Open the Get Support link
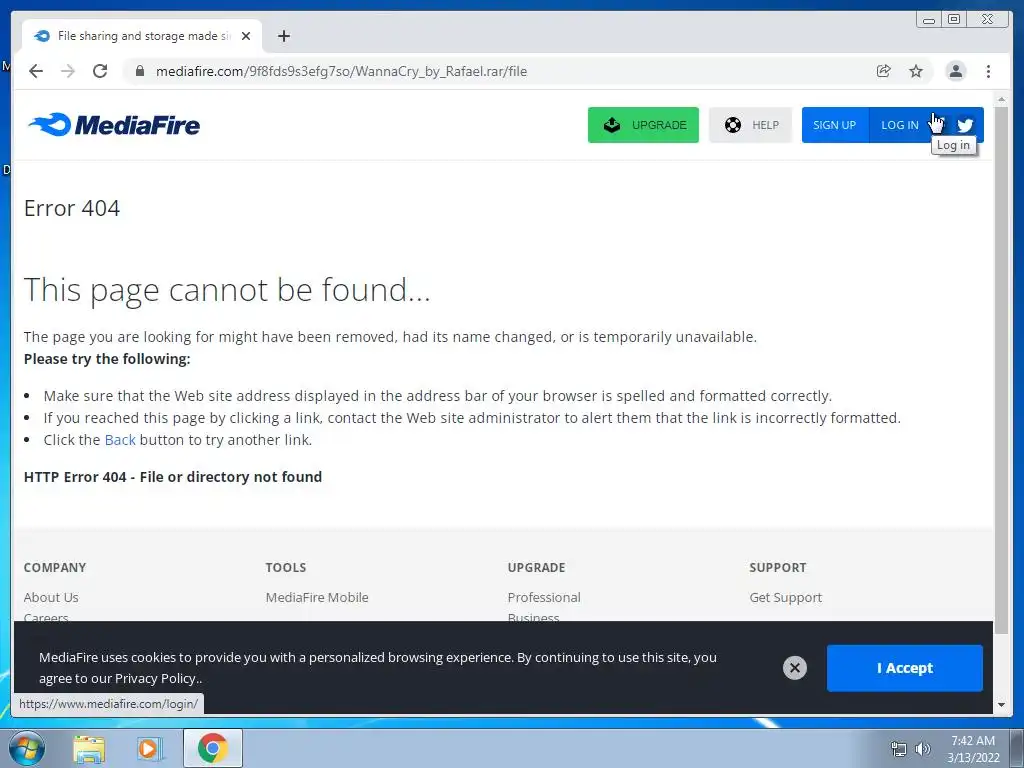This screenshot has width=1024, height=768. click(786, 597)
